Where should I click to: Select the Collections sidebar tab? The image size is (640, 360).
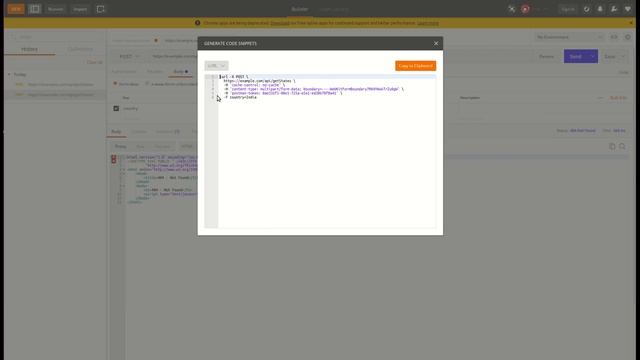click(x=80, y=49)
